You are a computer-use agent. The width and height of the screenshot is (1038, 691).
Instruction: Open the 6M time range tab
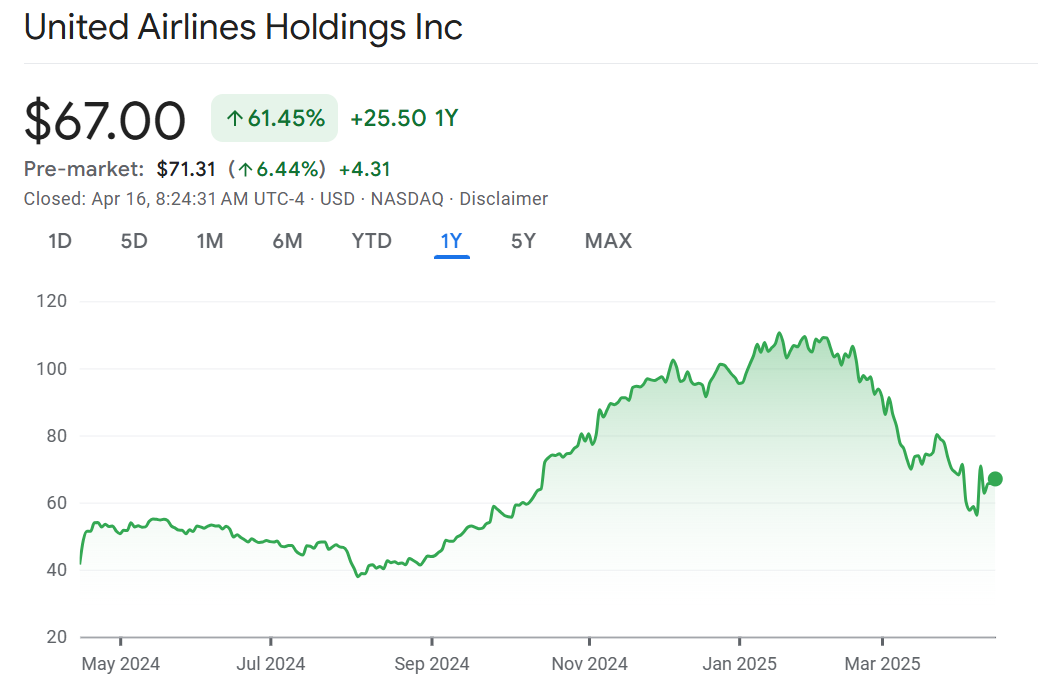click(287, 241)
